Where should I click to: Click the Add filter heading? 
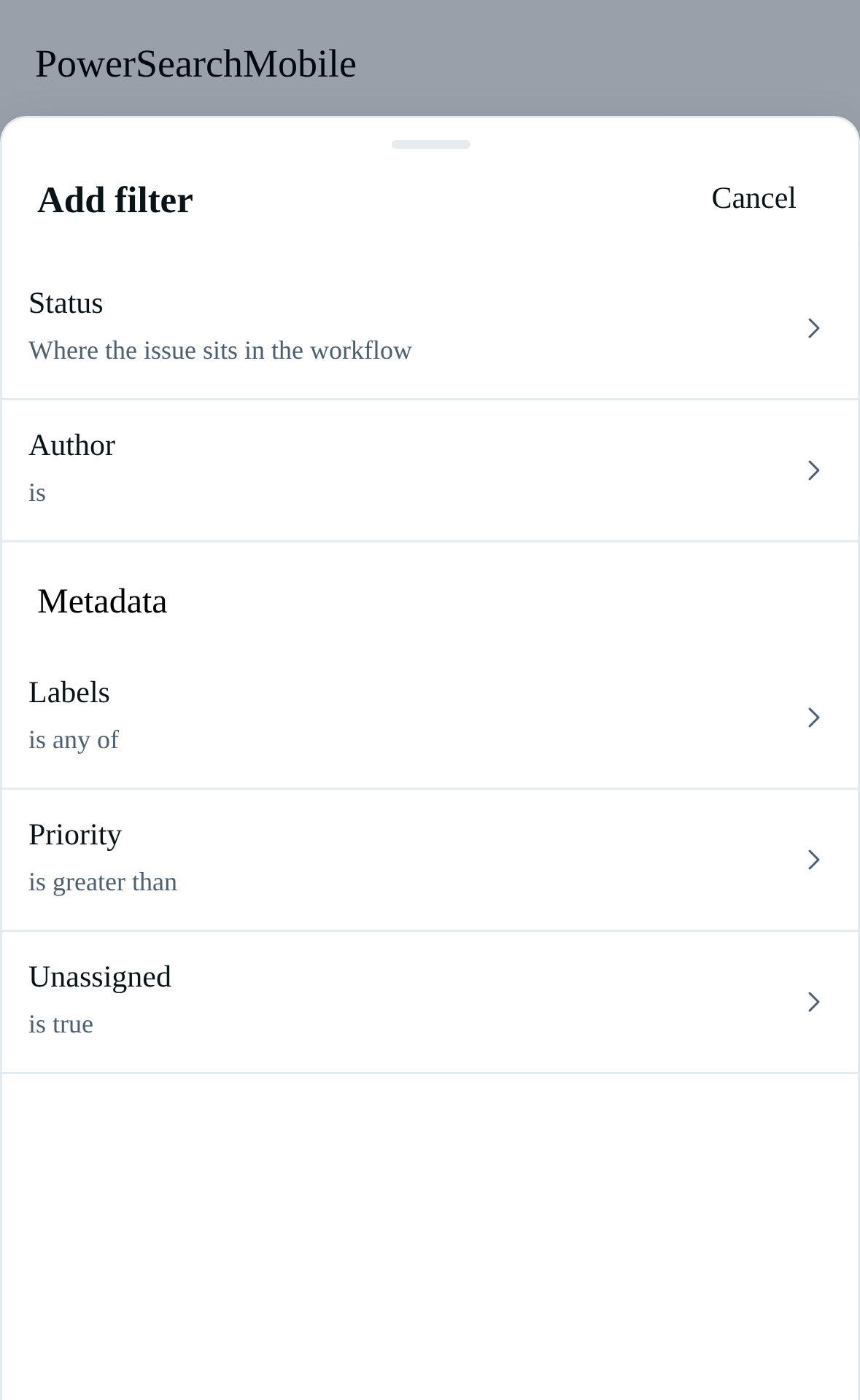[x=115, y=200]
